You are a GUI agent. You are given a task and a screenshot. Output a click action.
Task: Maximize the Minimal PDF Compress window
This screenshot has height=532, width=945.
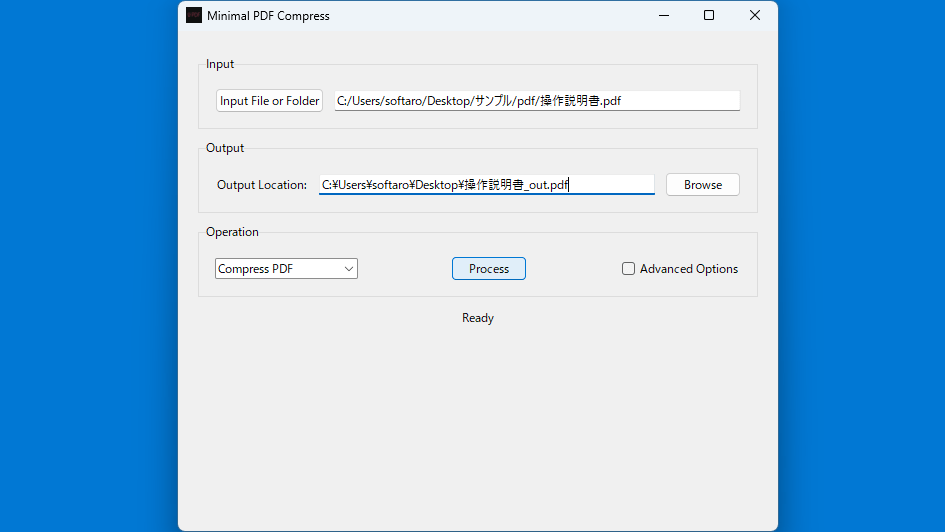click(x=709, y=16)
